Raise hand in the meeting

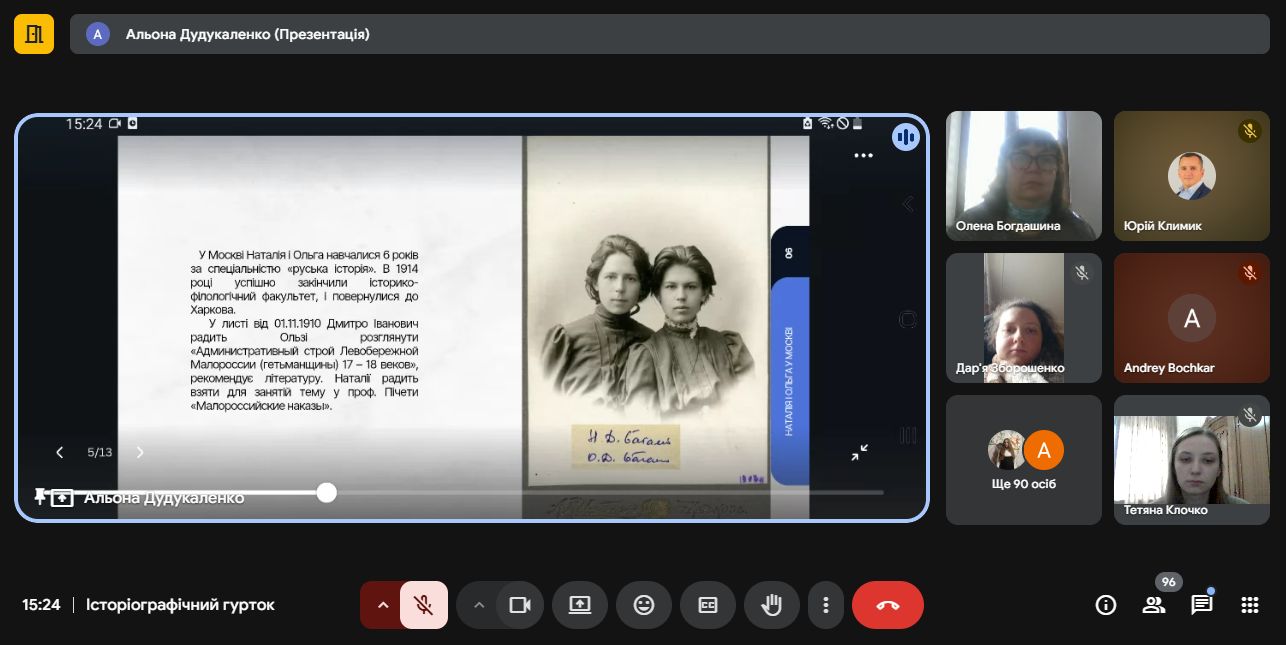771,605
